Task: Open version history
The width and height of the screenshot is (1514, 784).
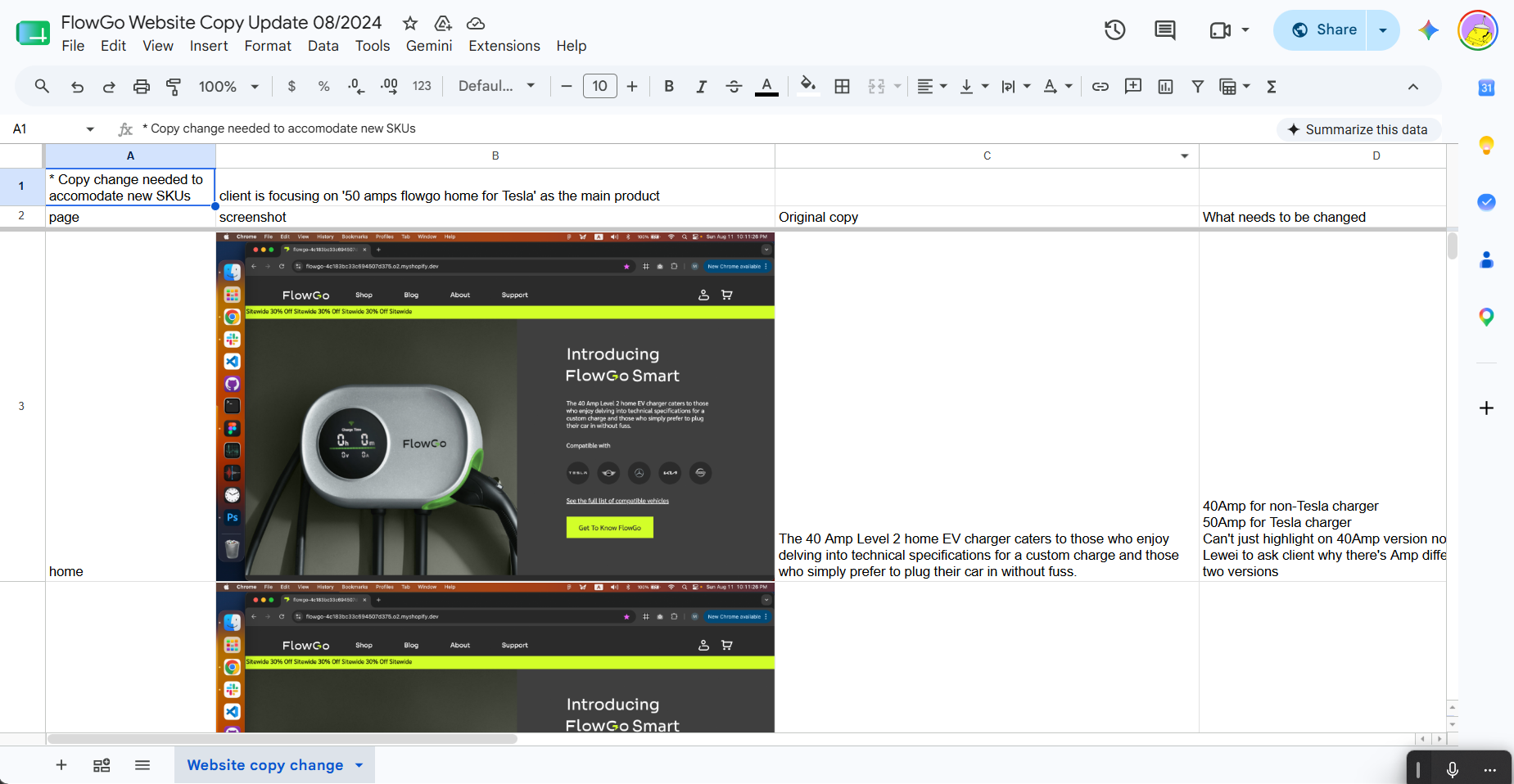Action: (x=1114, y=30)
